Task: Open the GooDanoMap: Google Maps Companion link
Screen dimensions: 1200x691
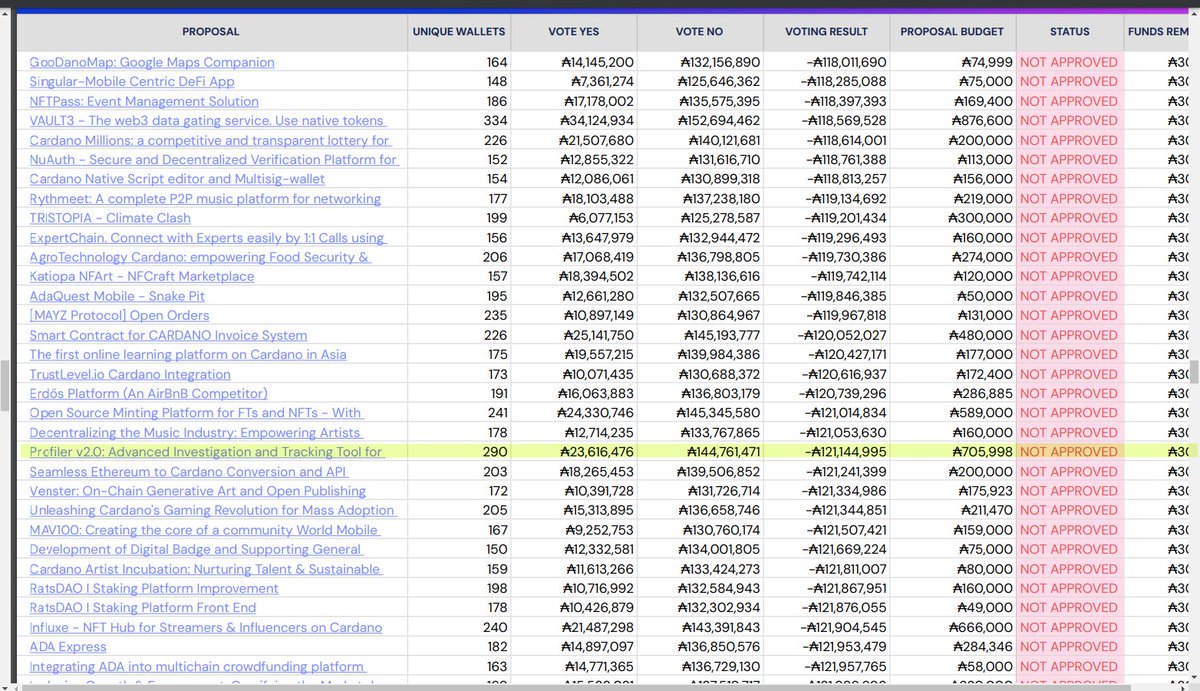Action: pyautogui.click(x=152, y=62)
